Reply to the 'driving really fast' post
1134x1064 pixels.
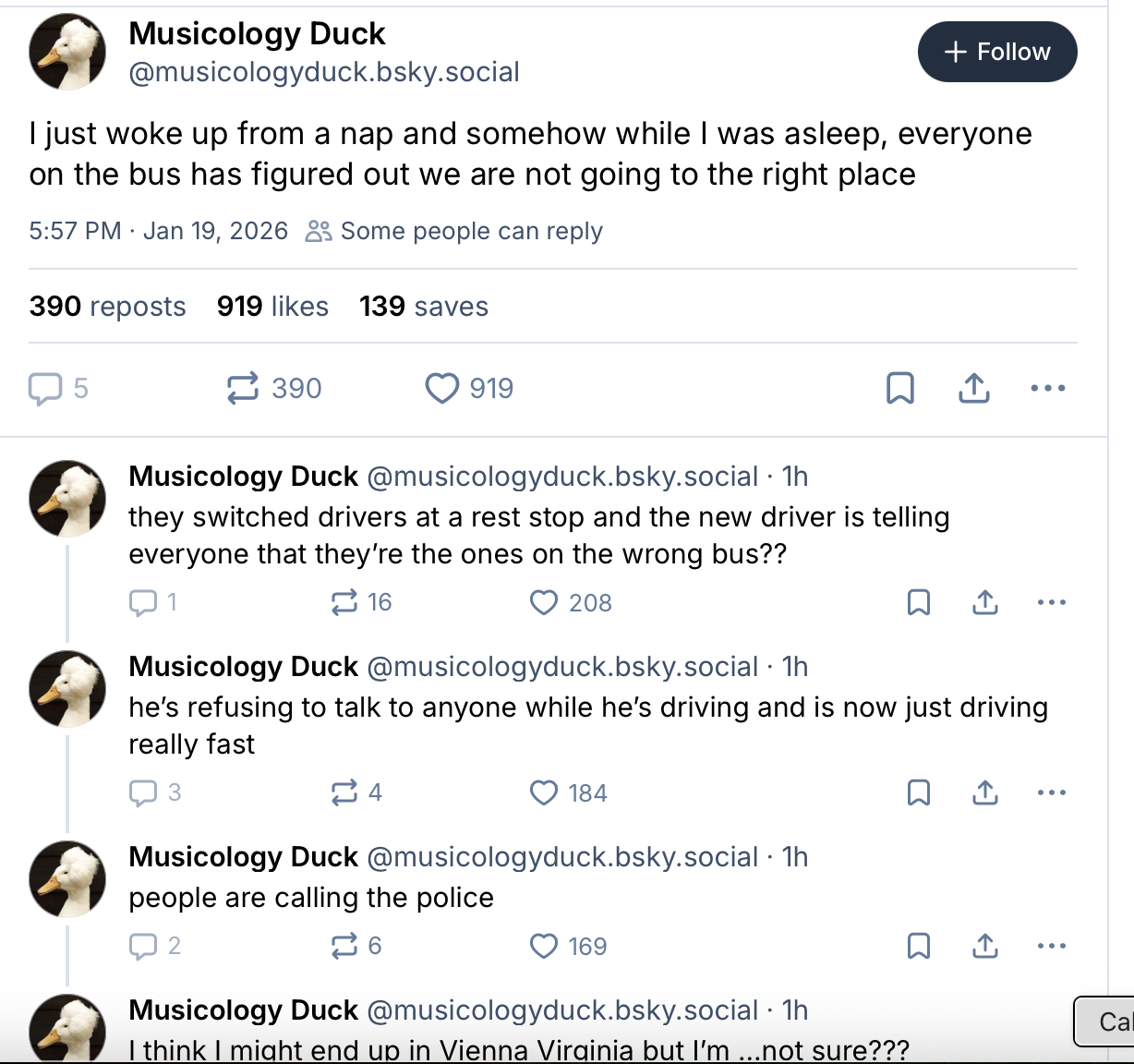[x=143, y=792]
